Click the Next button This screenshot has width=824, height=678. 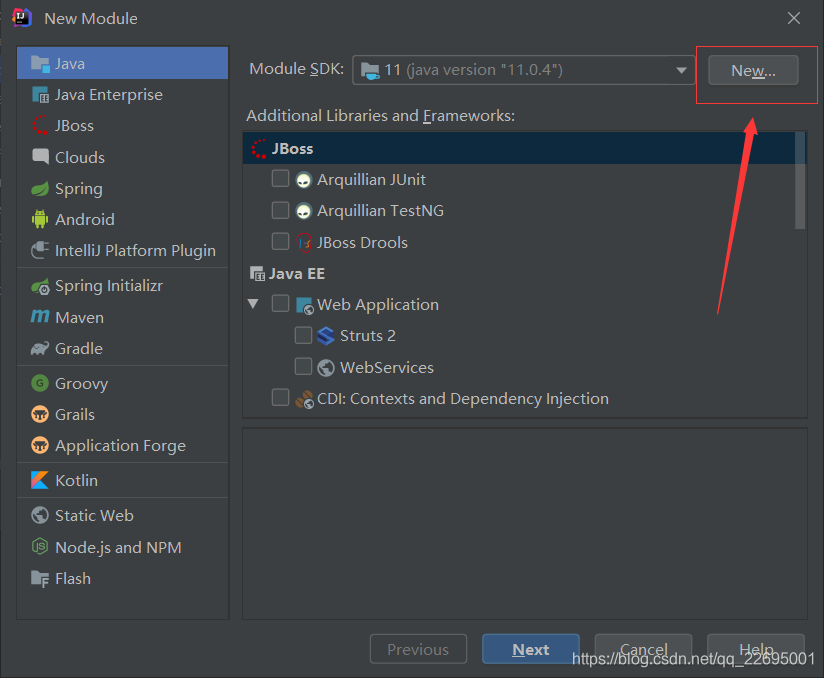tap(531, 649)
